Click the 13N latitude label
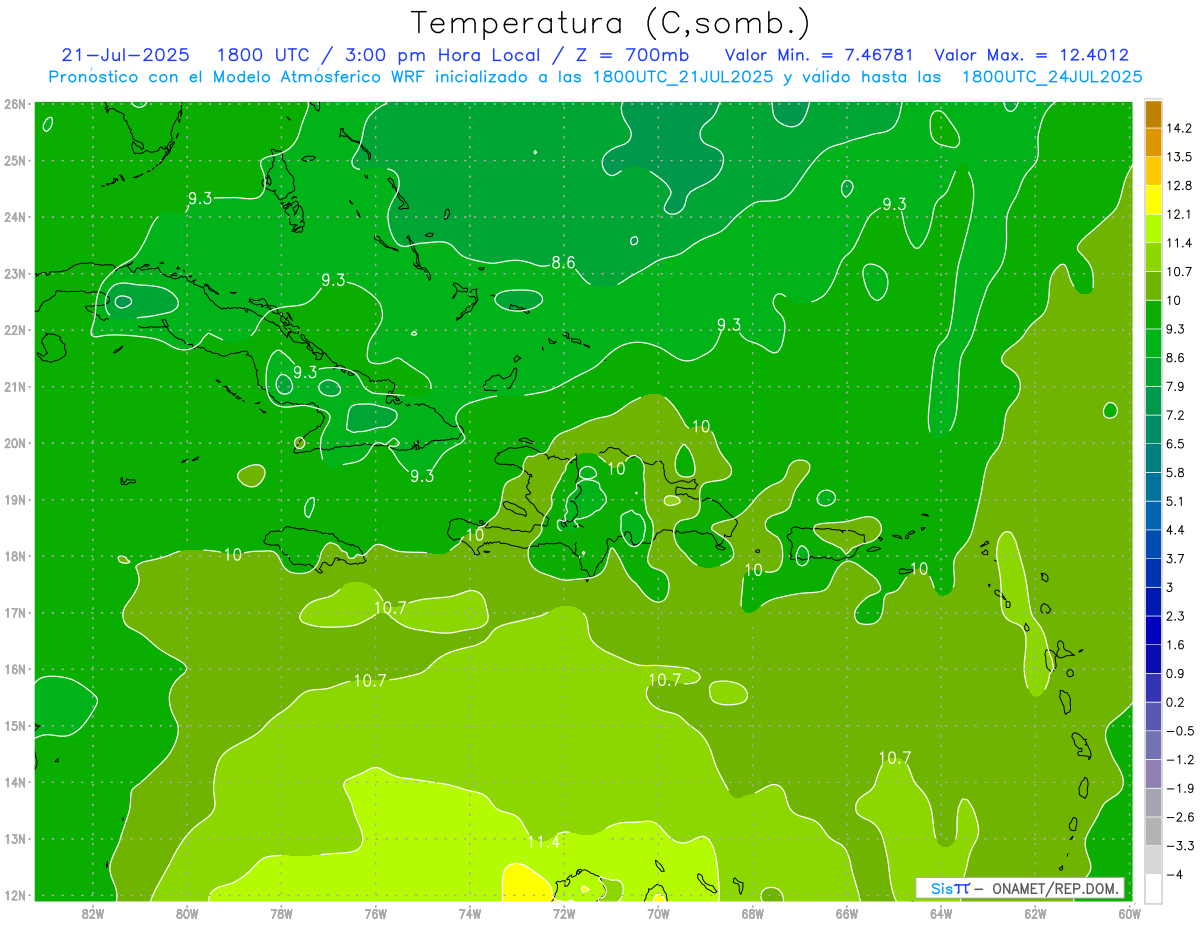 pos(15,838)
